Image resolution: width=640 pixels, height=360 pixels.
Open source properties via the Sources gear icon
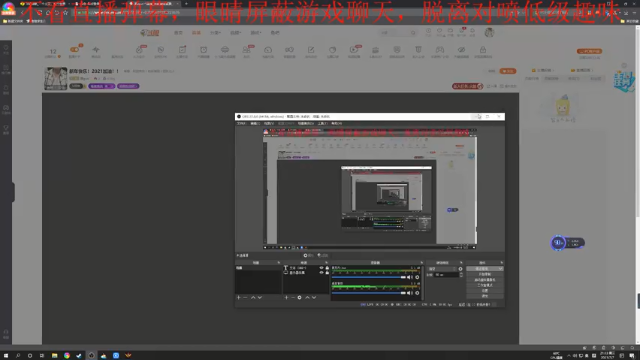tap(299, 298)
